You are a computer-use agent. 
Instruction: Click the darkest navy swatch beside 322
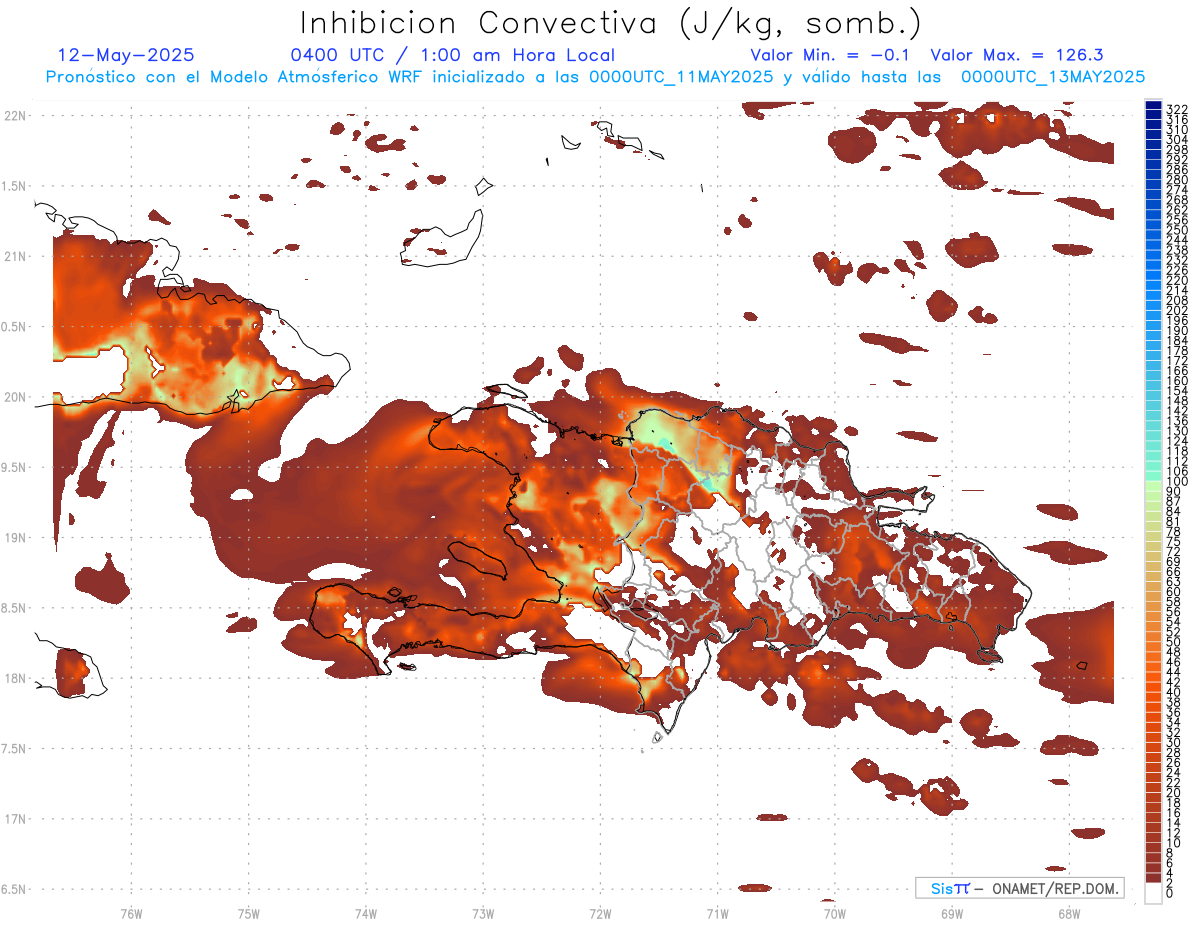(1152, 105)
